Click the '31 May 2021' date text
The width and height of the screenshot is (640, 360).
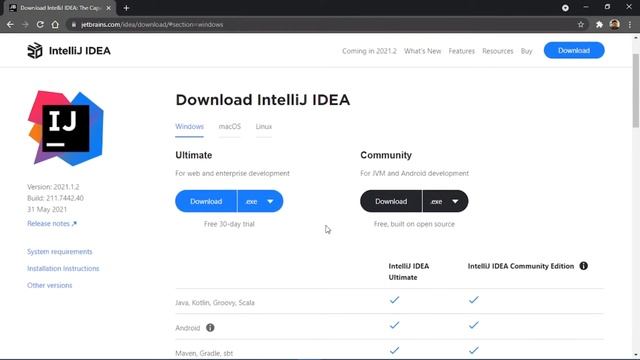click(x=47, y=209)
